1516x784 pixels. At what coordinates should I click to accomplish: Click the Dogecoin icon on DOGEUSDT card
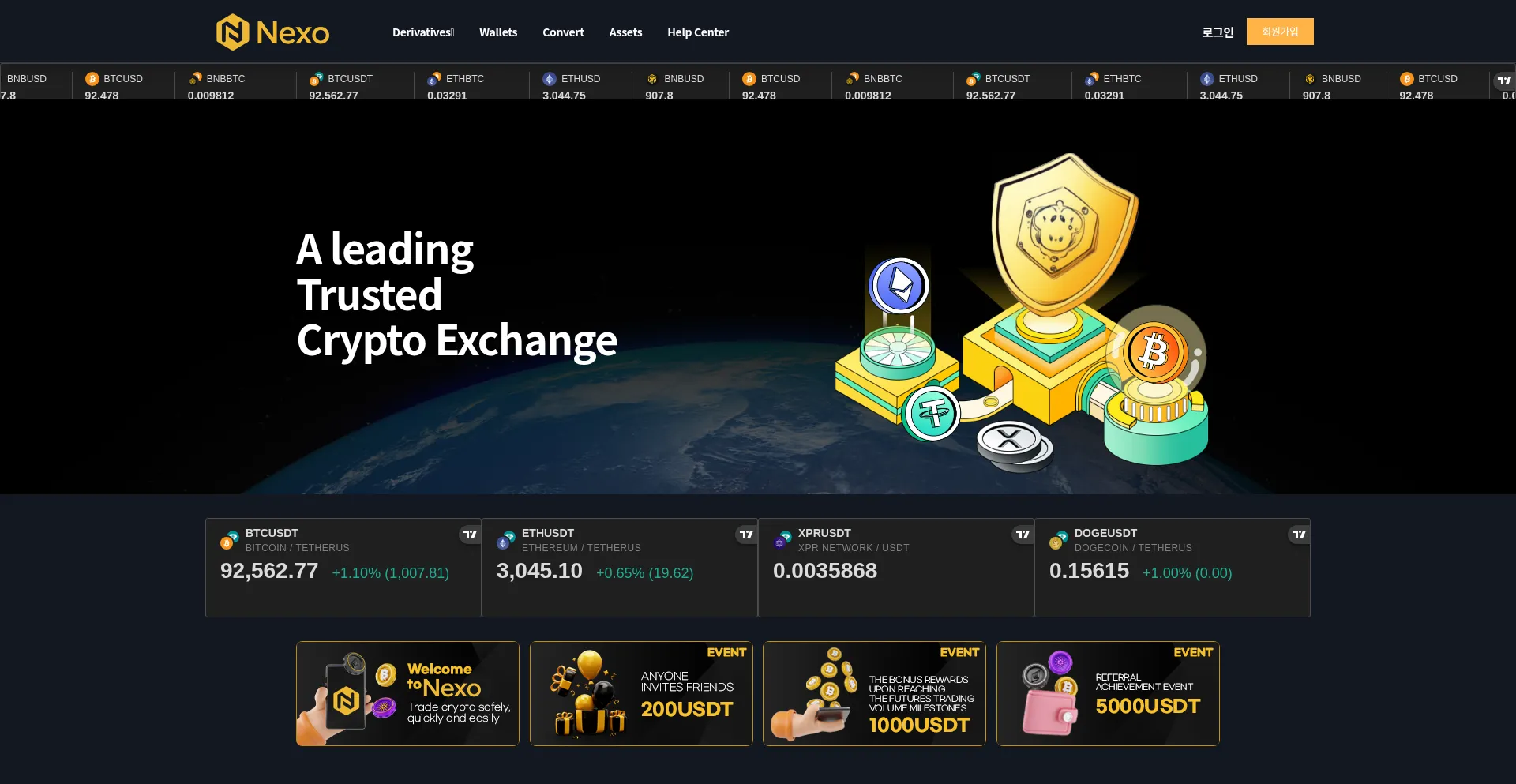[1056, 543]
